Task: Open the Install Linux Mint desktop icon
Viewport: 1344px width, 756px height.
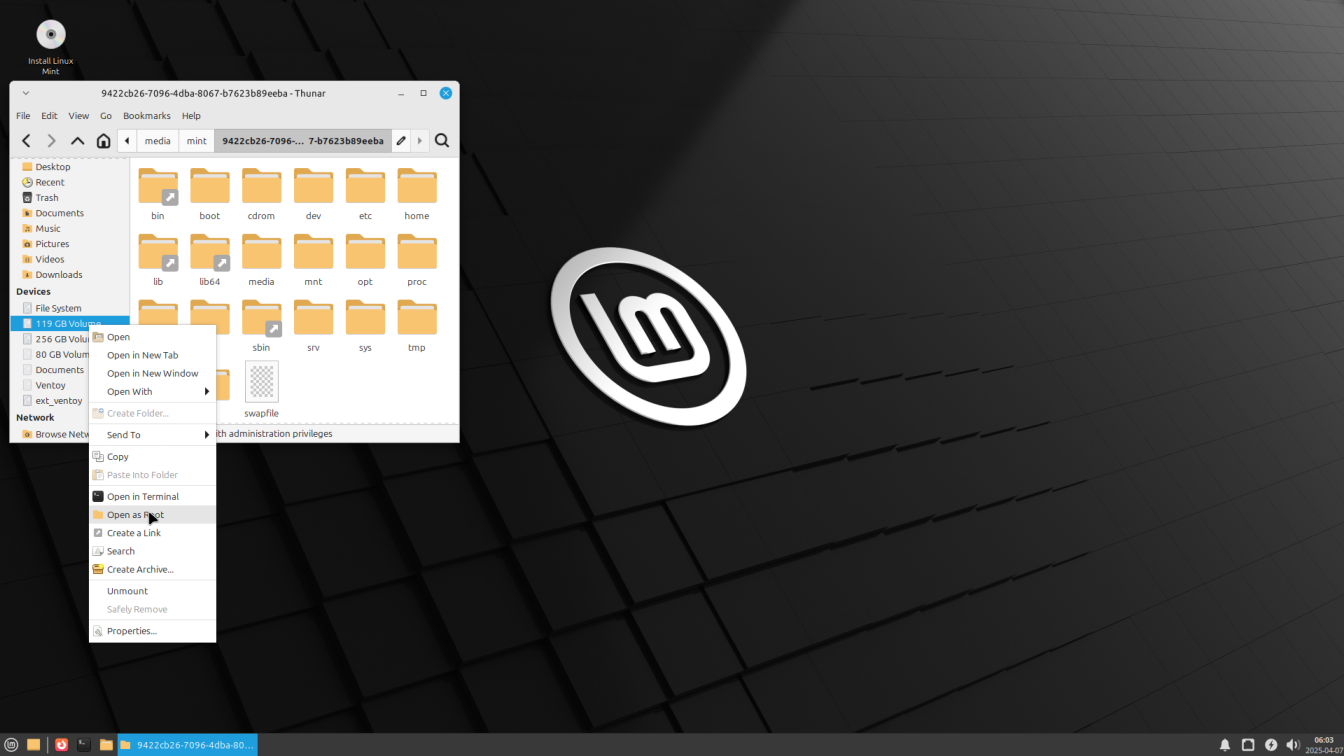Action: tap(51, 47)
